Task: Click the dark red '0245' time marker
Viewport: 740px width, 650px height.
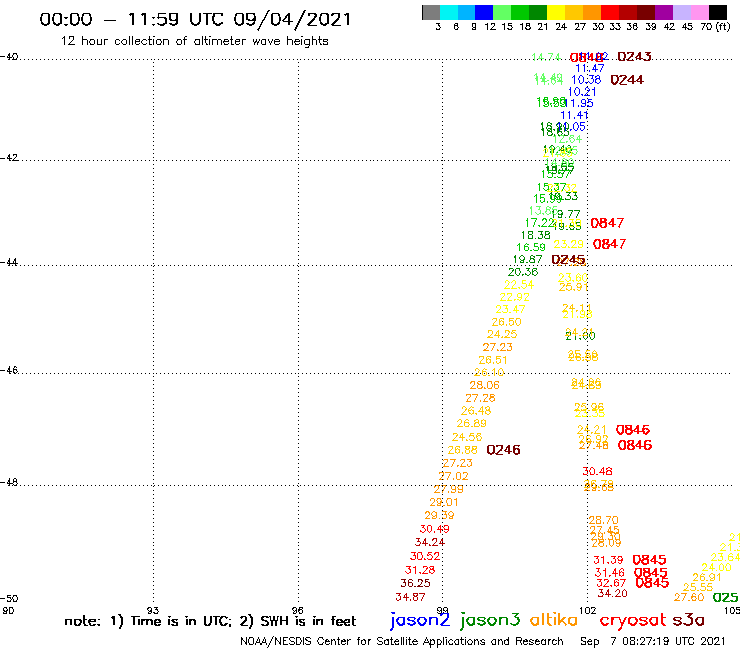Action: coord(568,260)
